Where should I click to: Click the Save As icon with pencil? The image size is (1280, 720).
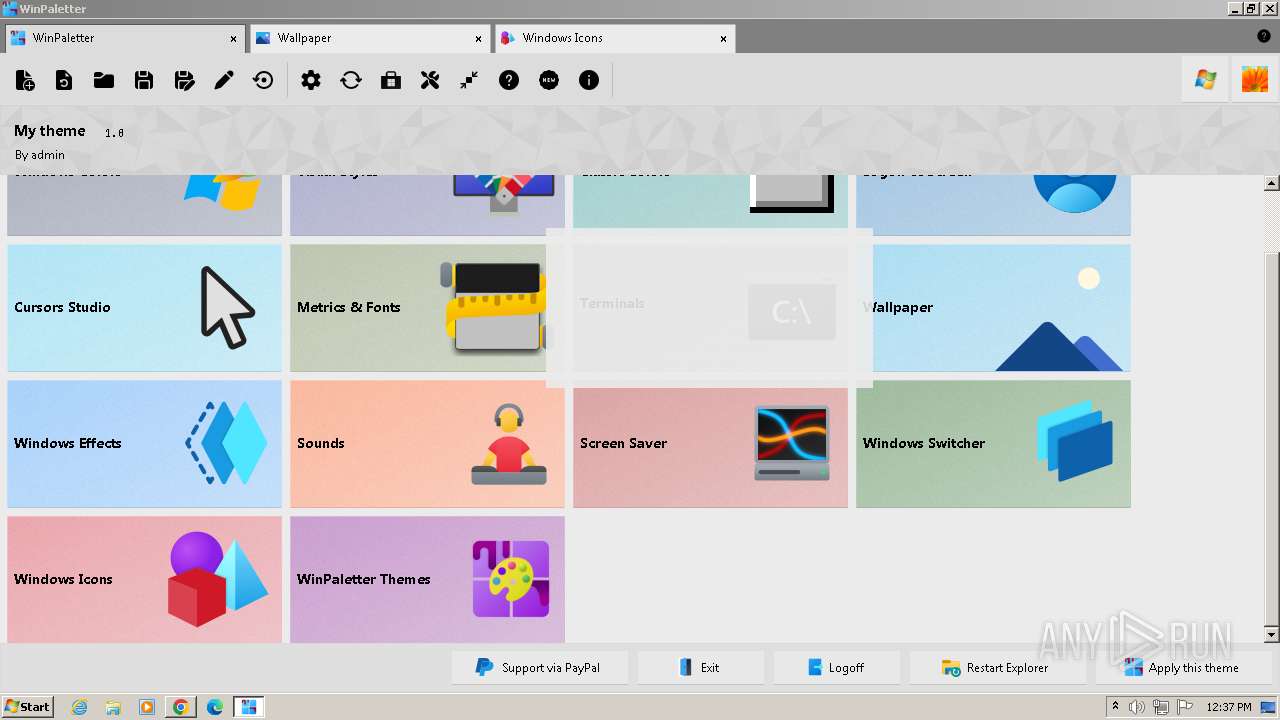click(x=184, y=80)
